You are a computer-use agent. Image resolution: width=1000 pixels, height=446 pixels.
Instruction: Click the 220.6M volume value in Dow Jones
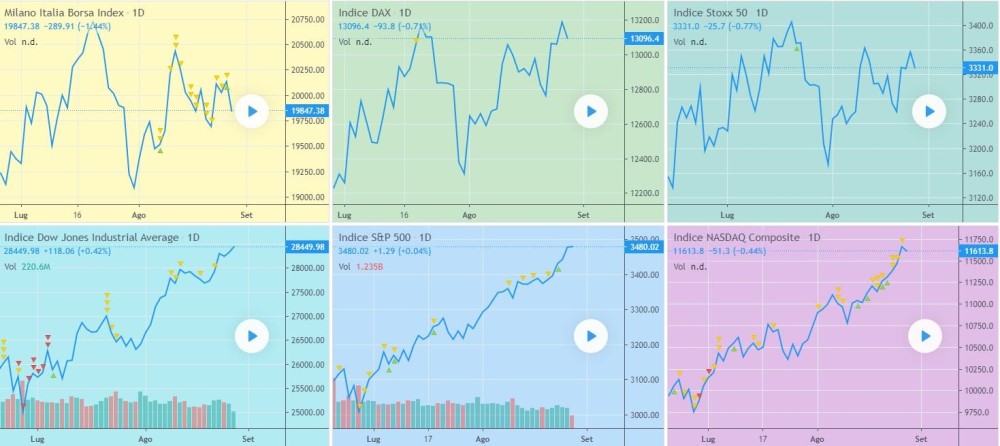point(40,267)
